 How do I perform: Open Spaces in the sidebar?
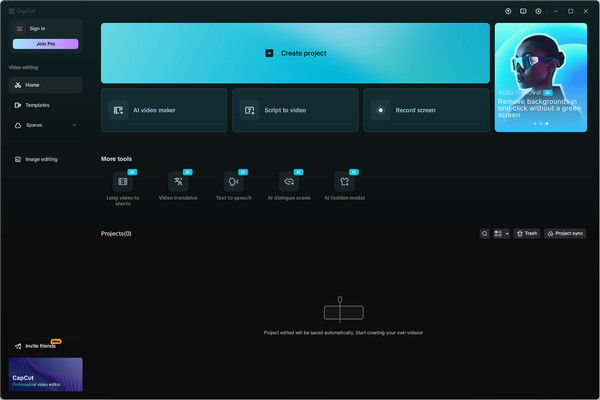click(x=46, y=125)
